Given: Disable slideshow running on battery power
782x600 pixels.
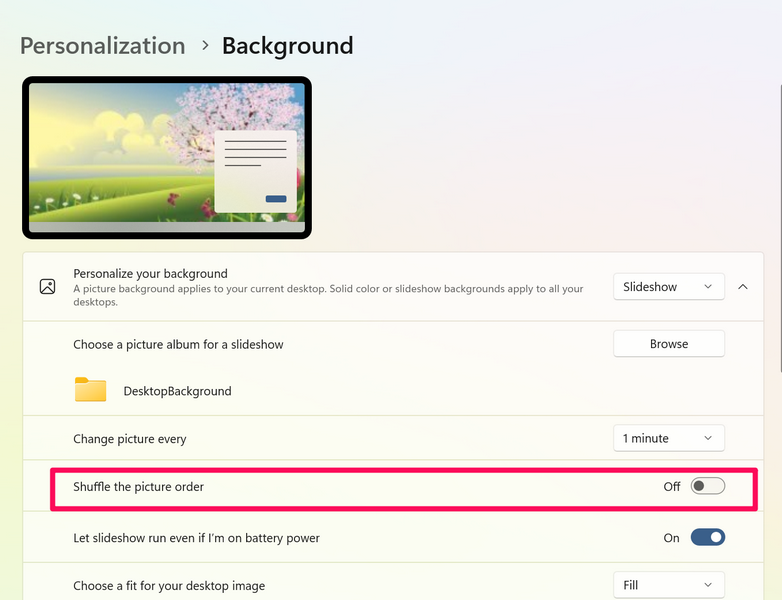Looking at the screenshot, I should 707,538.
